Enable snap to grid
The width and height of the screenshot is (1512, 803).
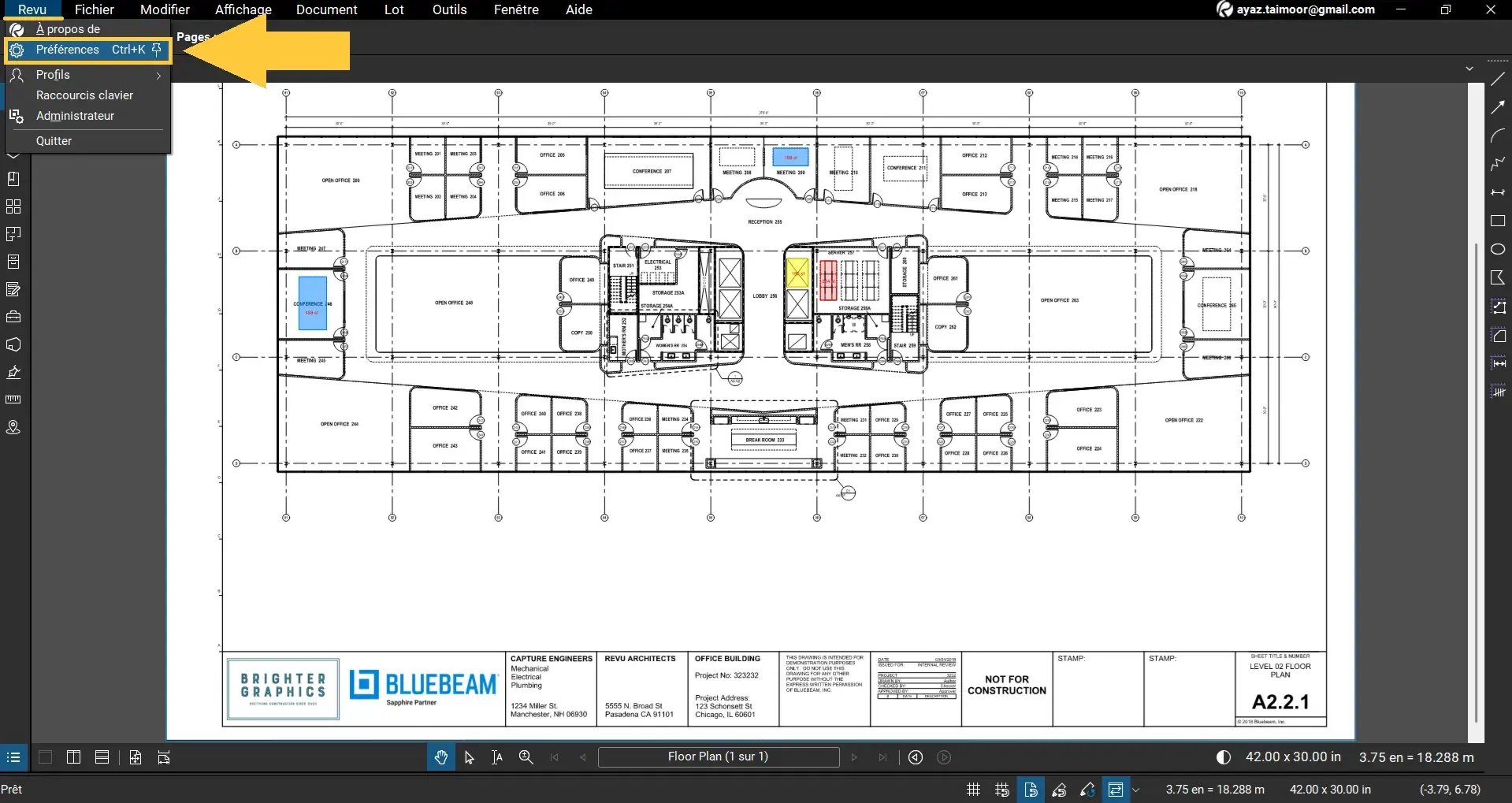click(1001, 789)
